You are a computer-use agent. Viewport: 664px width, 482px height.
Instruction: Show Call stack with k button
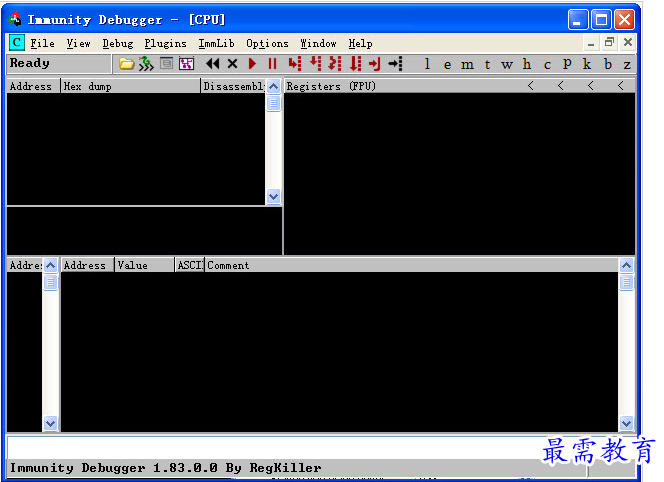point(587,64)
